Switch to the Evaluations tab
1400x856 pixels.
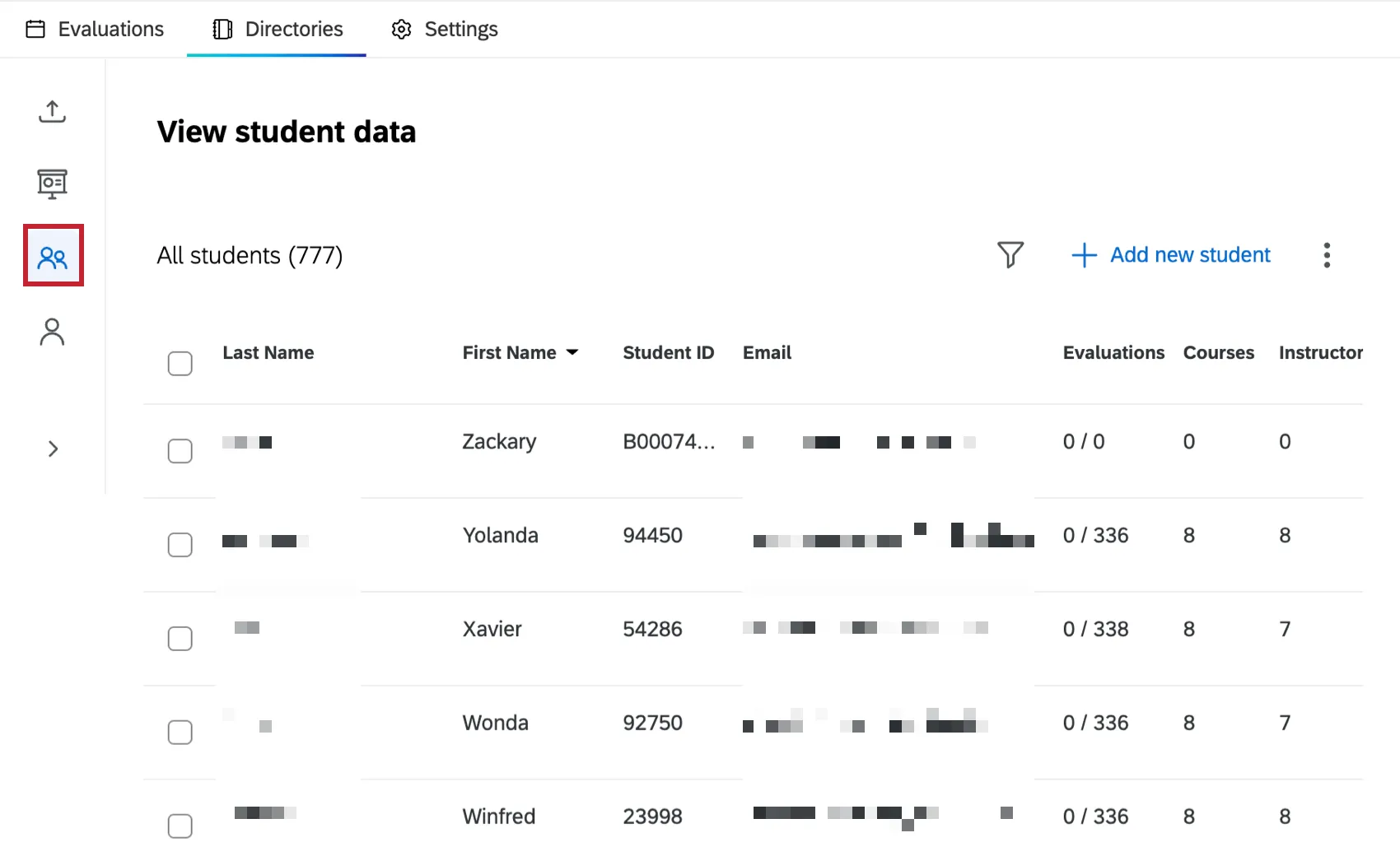coord(95,30)
